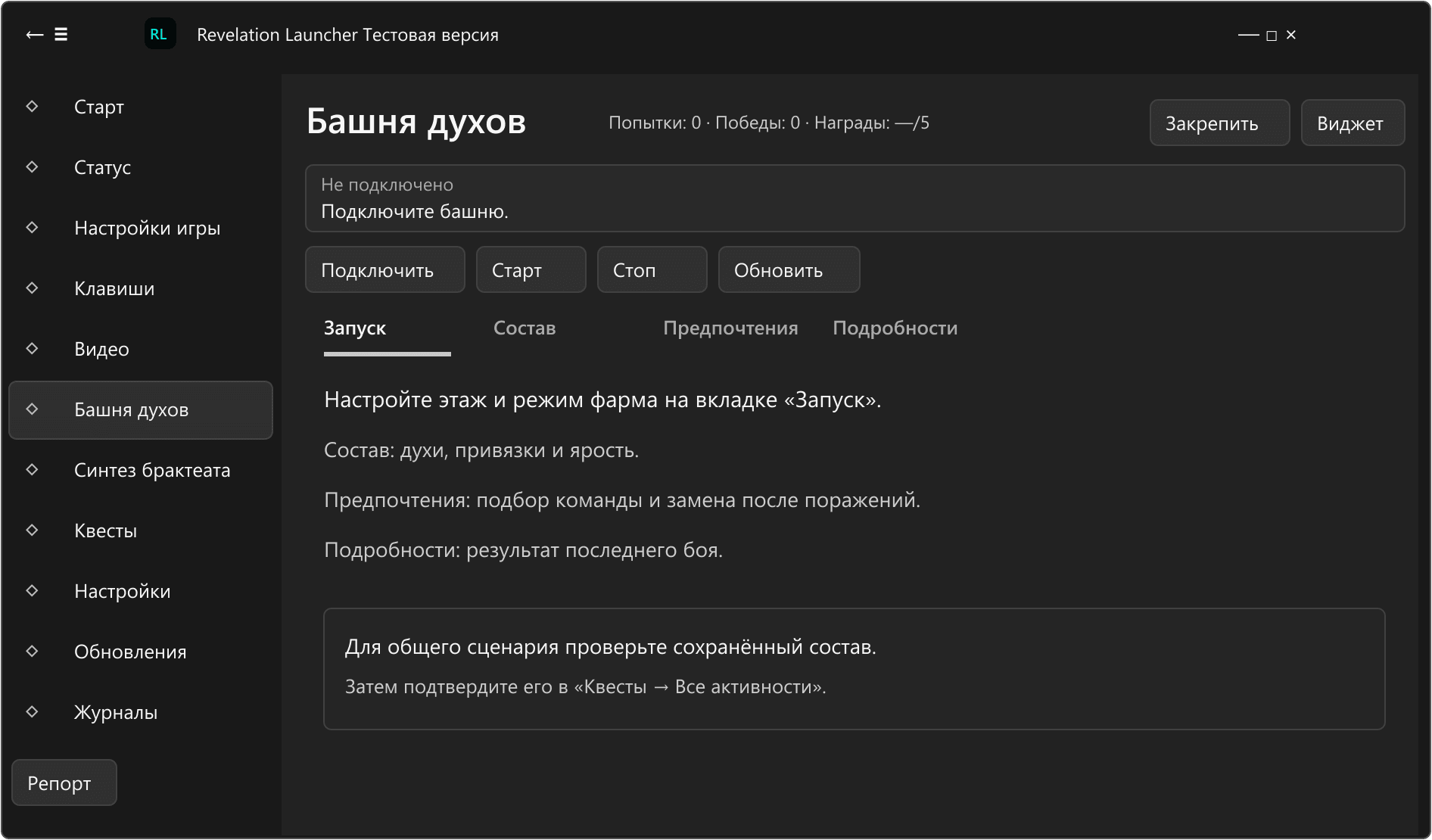Open the Виджет button
Screen dimensions: 1432x840
pyautogui.click(x=1353, y=123)
